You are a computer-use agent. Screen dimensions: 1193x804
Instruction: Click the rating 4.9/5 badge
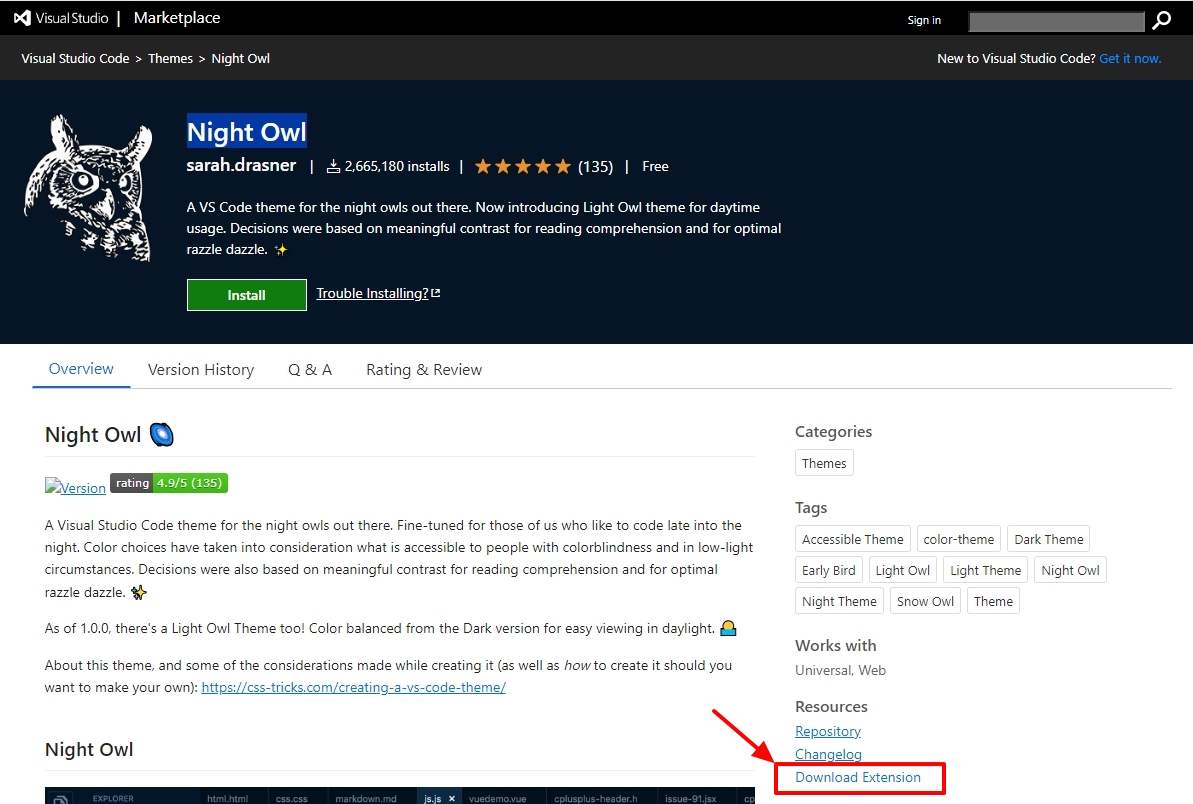click(x=169, y=483)
